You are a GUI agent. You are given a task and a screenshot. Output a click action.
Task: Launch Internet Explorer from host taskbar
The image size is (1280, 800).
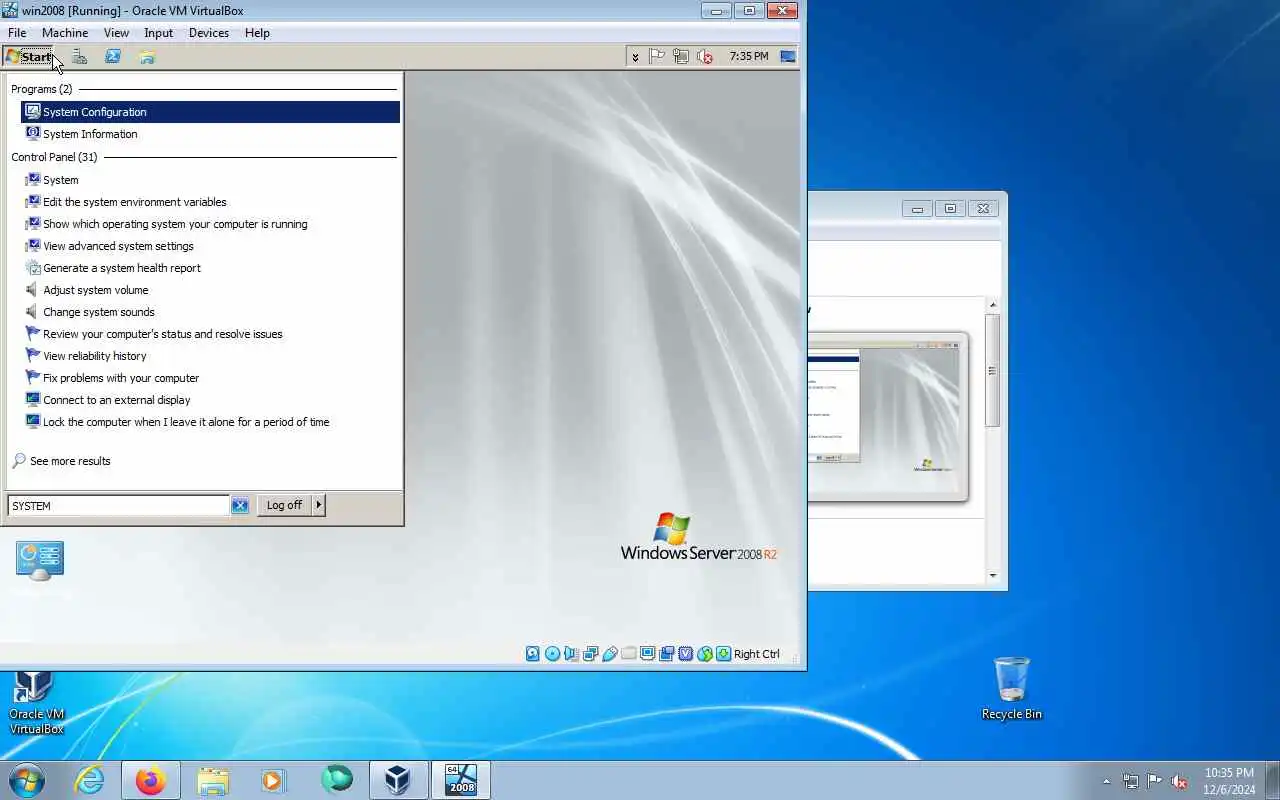[x=89, y=780]
